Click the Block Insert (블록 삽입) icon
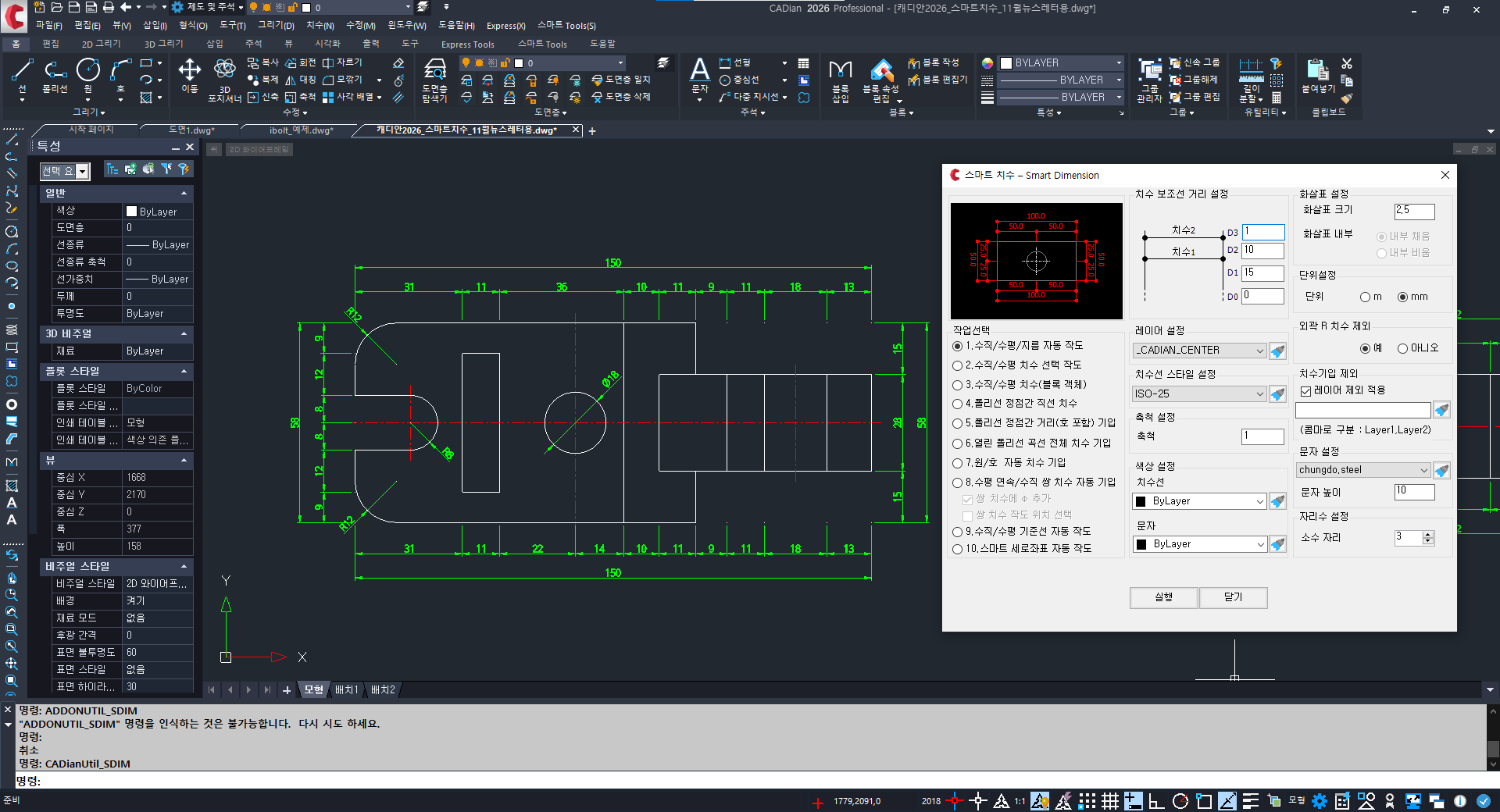The width and height of the screenshot is (1500, 812). 840,72
